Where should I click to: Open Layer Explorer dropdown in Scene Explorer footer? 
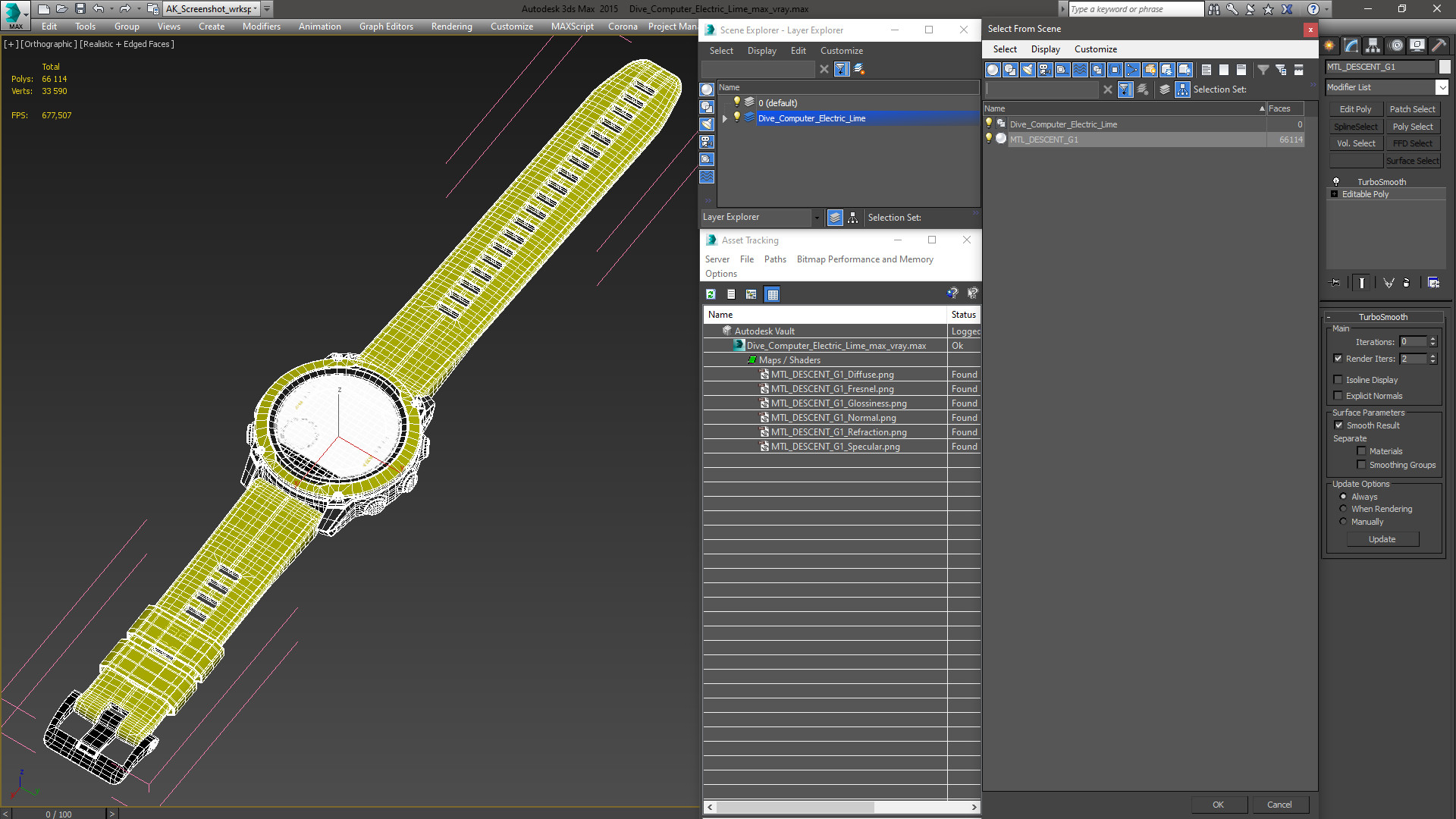tap(817, 218)
